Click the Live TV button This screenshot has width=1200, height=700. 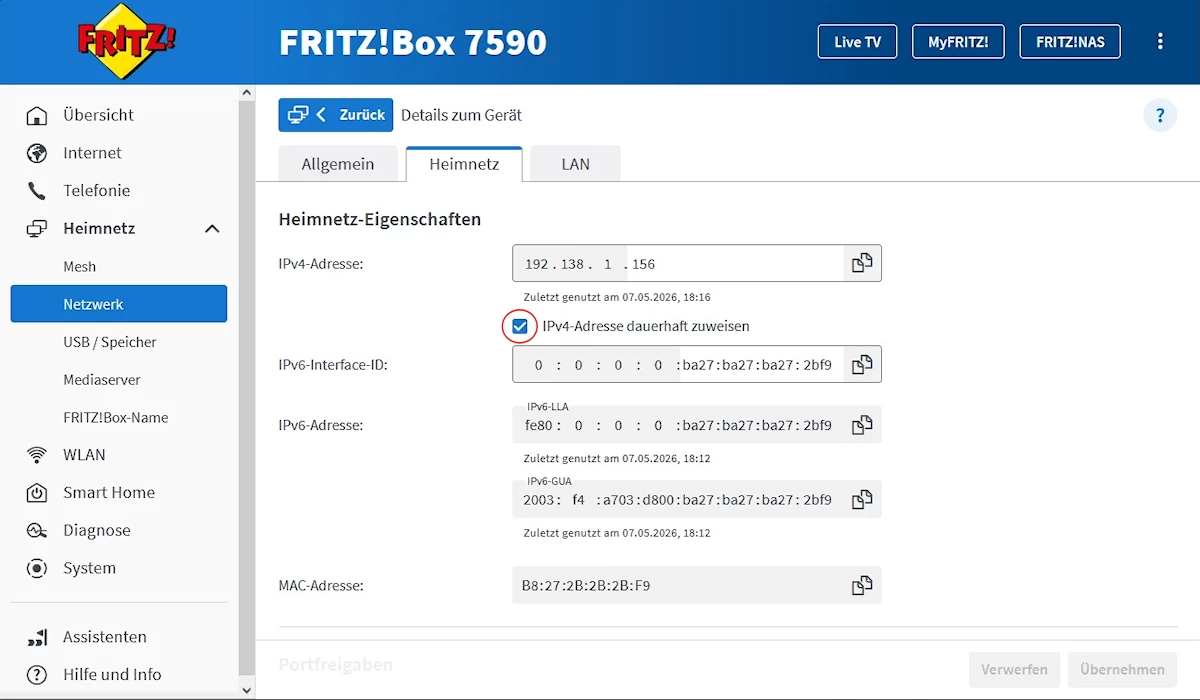pos(858,42)
